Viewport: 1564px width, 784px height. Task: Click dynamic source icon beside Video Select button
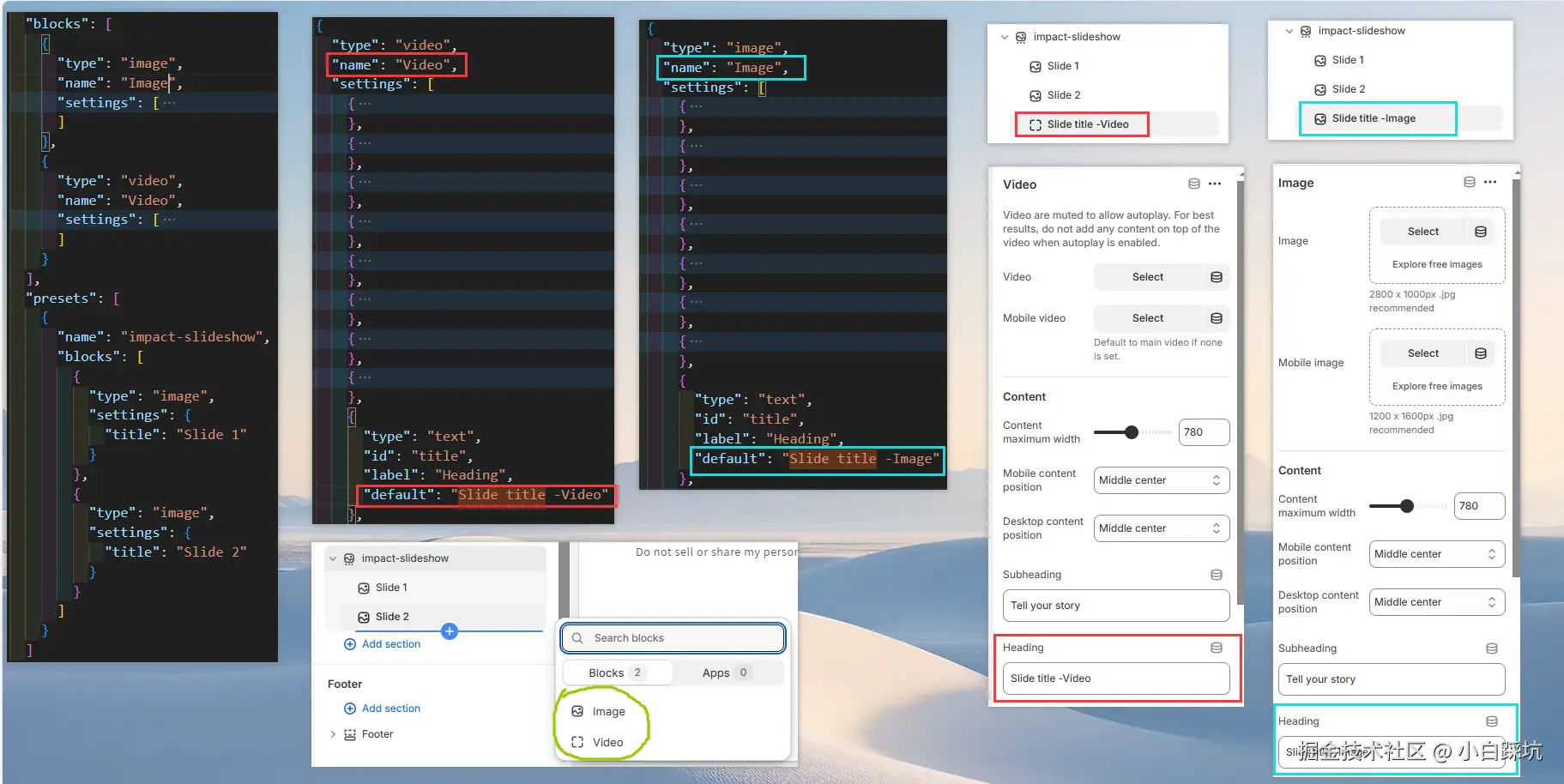(1216, 277)
